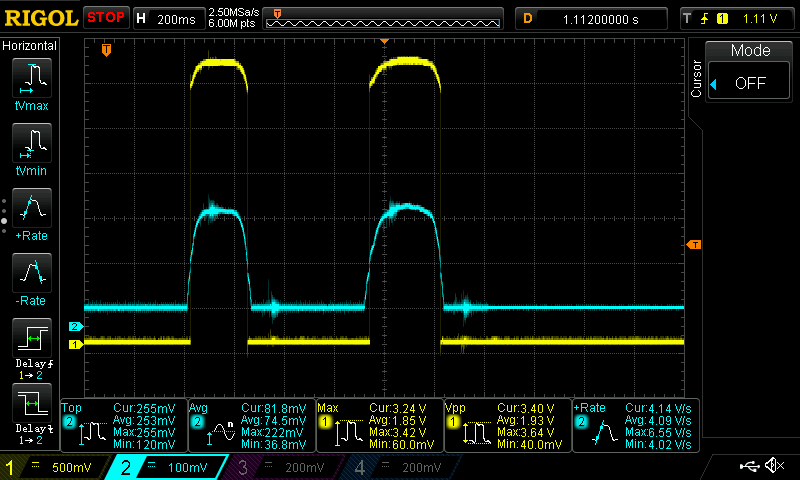Viewport: 800px width, 480px height.
Task: Click the +Rate measurement result box
Action: click(x=636, y=426)
